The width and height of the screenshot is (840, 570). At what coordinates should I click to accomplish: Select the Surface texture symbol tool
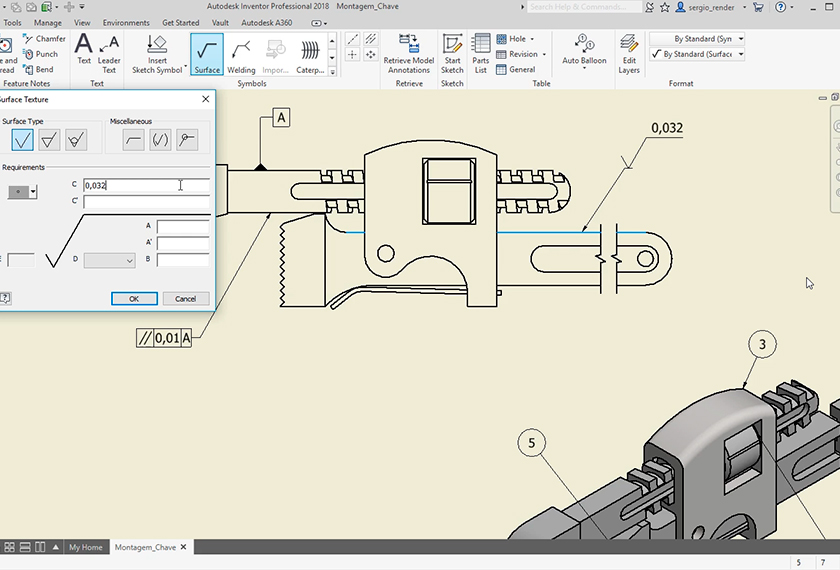coord(207,54)
